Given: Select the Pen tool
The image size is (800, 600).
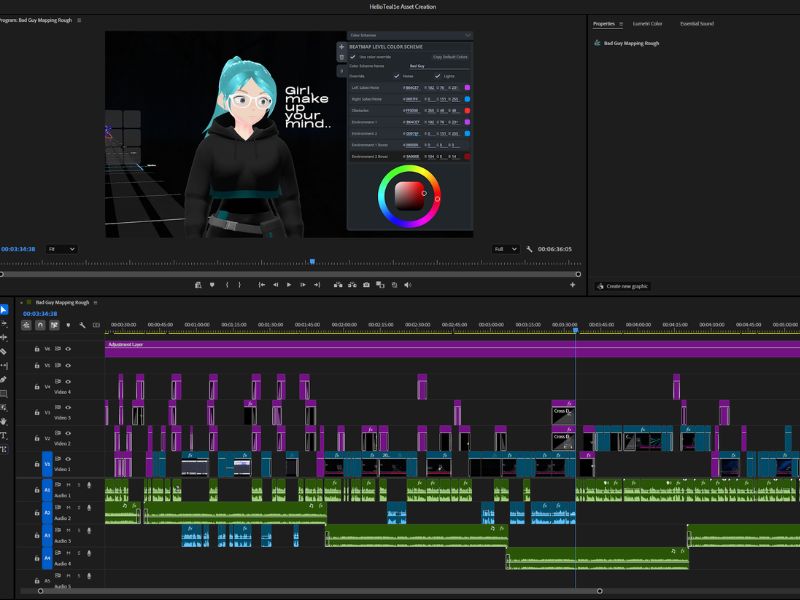Looking at the screenshot, I should [4, 380].
